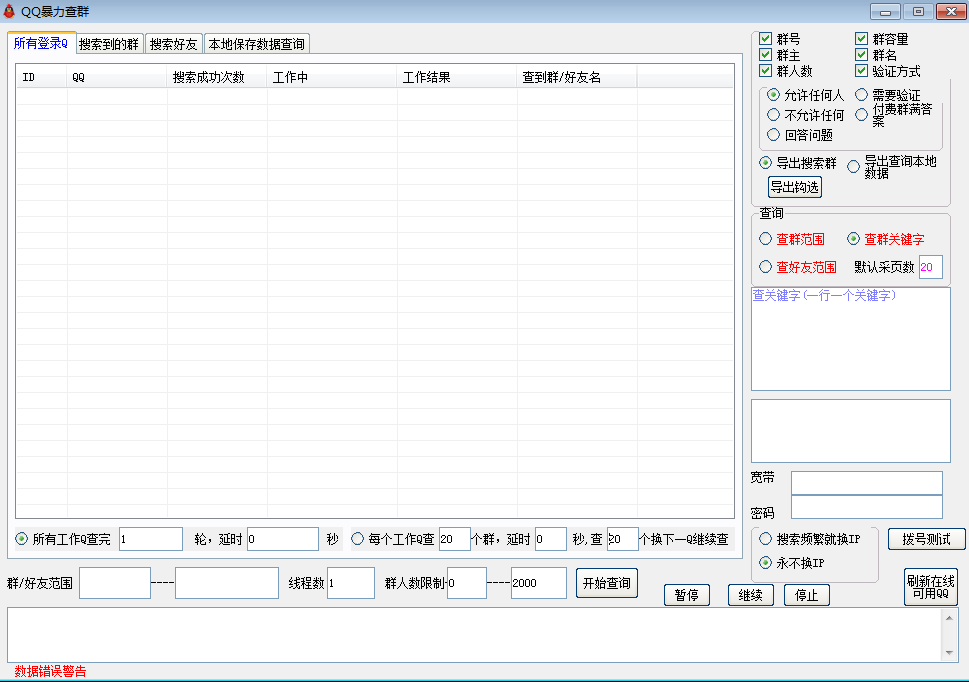
Task: Click the QQ column header
Action: pyautogui.click(x=117, y=77)
